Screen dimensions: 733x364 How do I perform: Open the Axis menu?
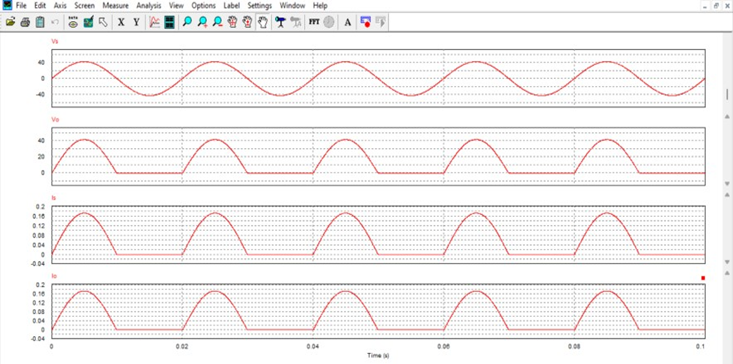point(60,6)
